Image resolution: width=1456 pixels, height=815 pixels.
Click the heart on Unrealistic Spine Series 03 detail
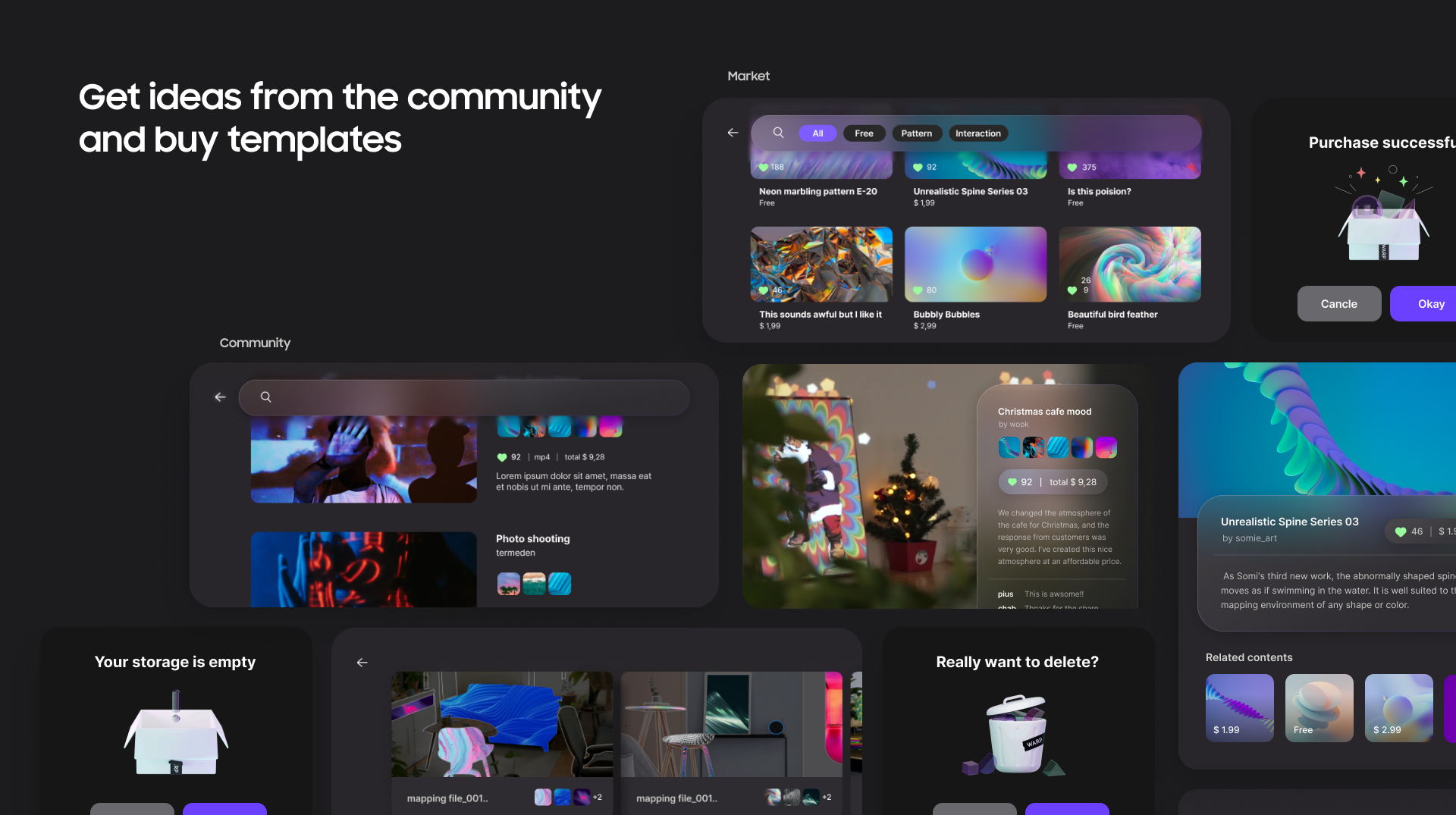tap(1400, 531)
